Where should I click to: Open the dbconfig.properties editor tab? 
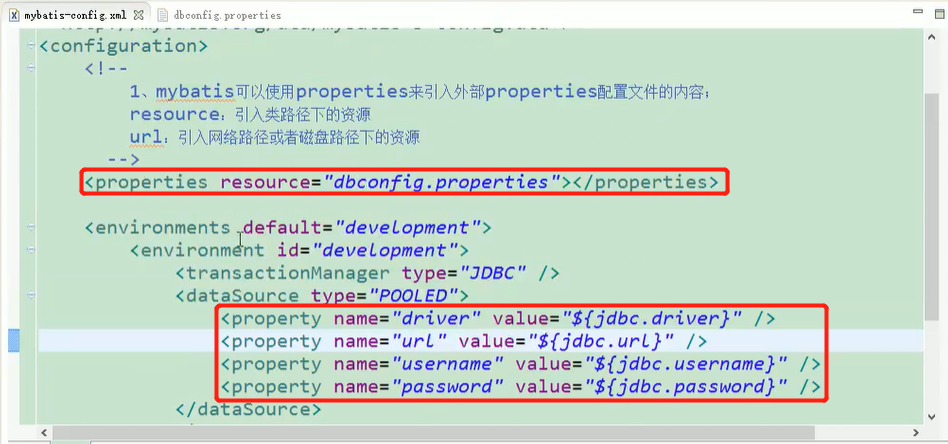point(219,15)
